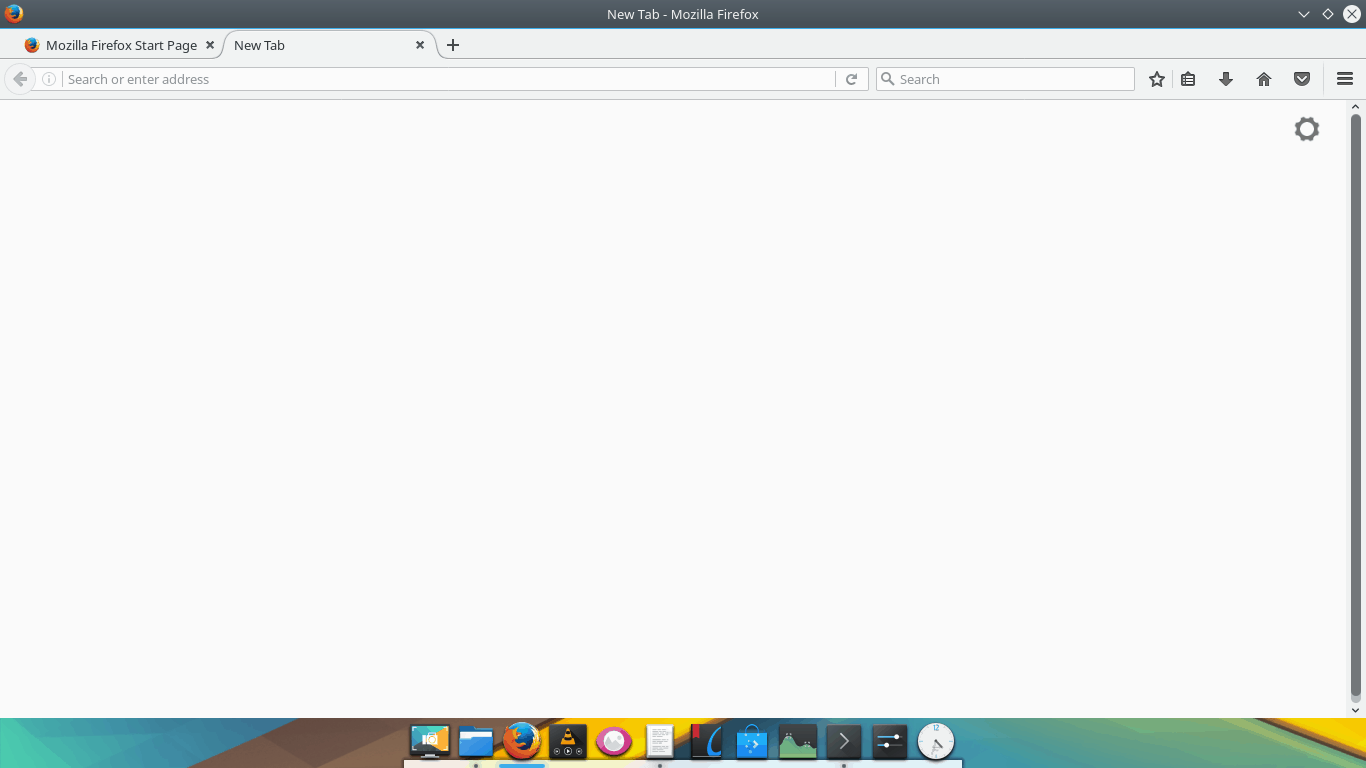Save page to Pocket
The image size is (1366, 768).
(1302, 79)
